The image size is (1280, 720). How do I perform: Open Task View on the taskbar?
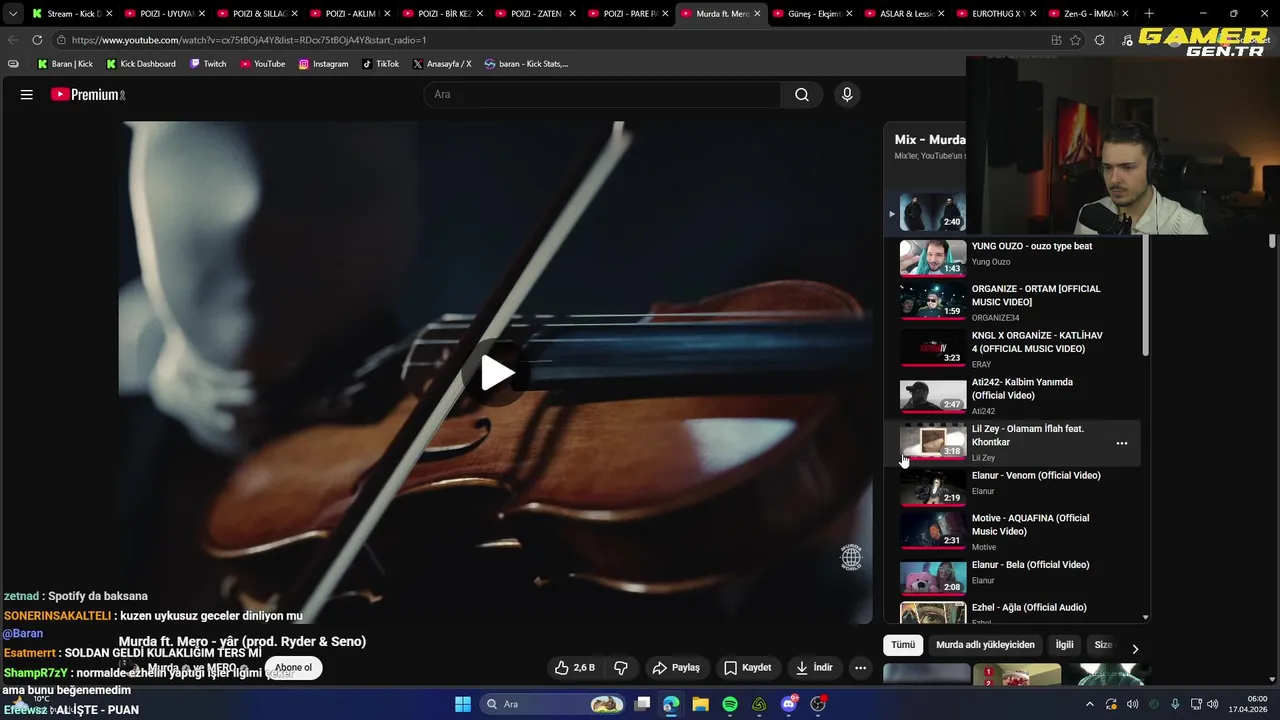(x=643, y=704)
